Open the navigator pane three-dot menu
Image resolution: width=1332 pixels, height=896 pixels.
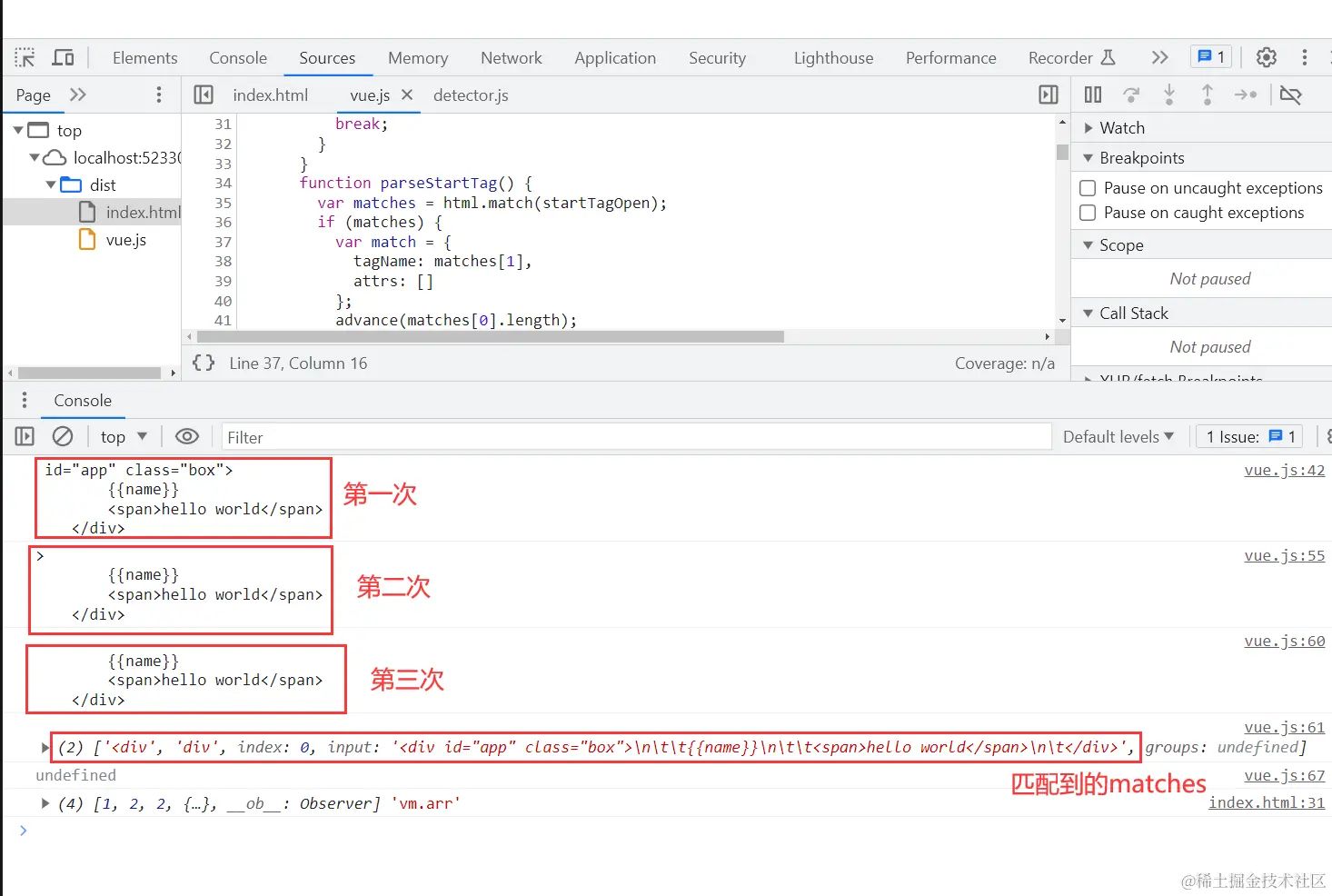pyautogui.click(x=159, y=95)
